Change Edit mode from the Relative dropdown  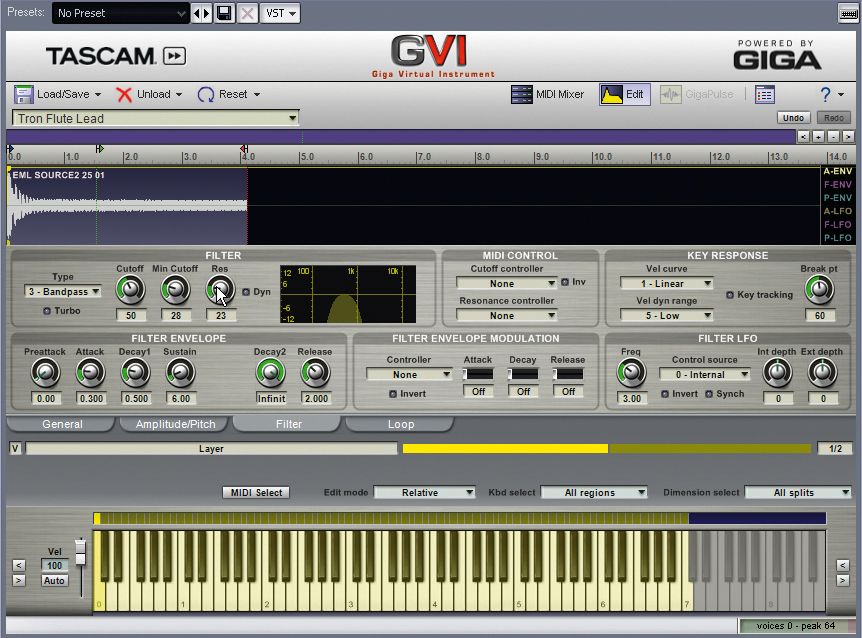[425, 492]
